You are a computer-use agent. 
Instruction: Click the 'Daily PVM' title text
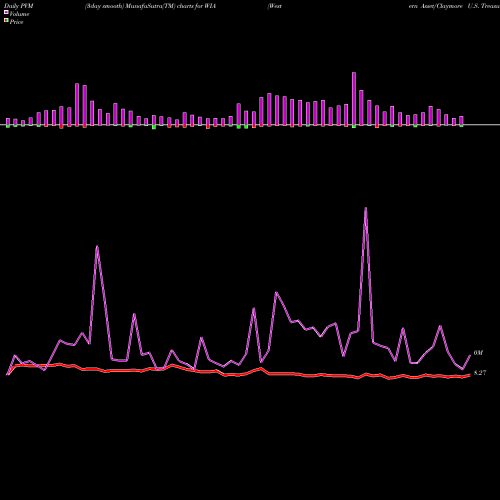coord(19,6)
